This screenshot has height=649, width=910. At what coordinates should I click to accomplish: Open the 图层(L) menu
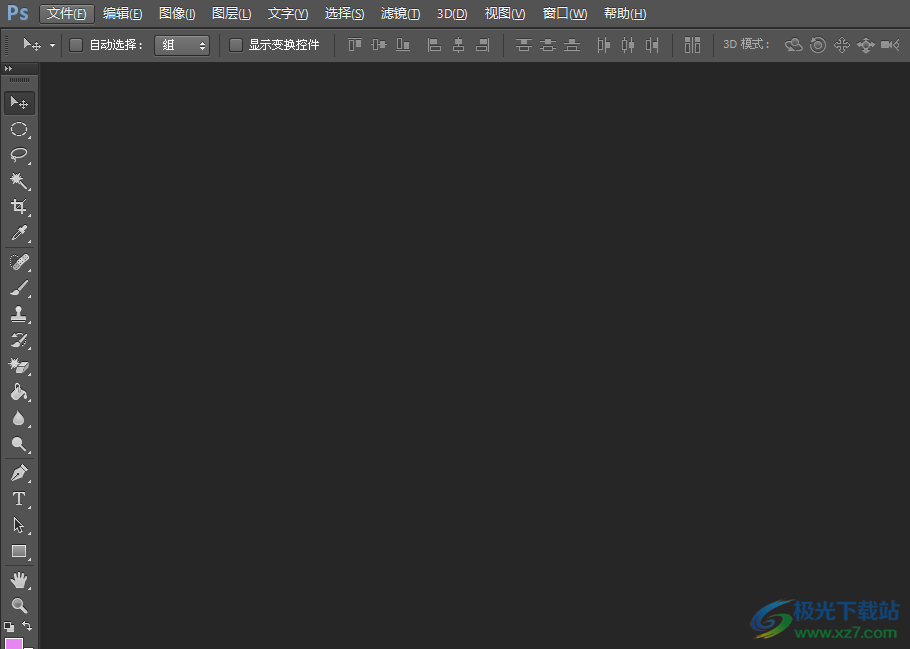click(232, 13)
